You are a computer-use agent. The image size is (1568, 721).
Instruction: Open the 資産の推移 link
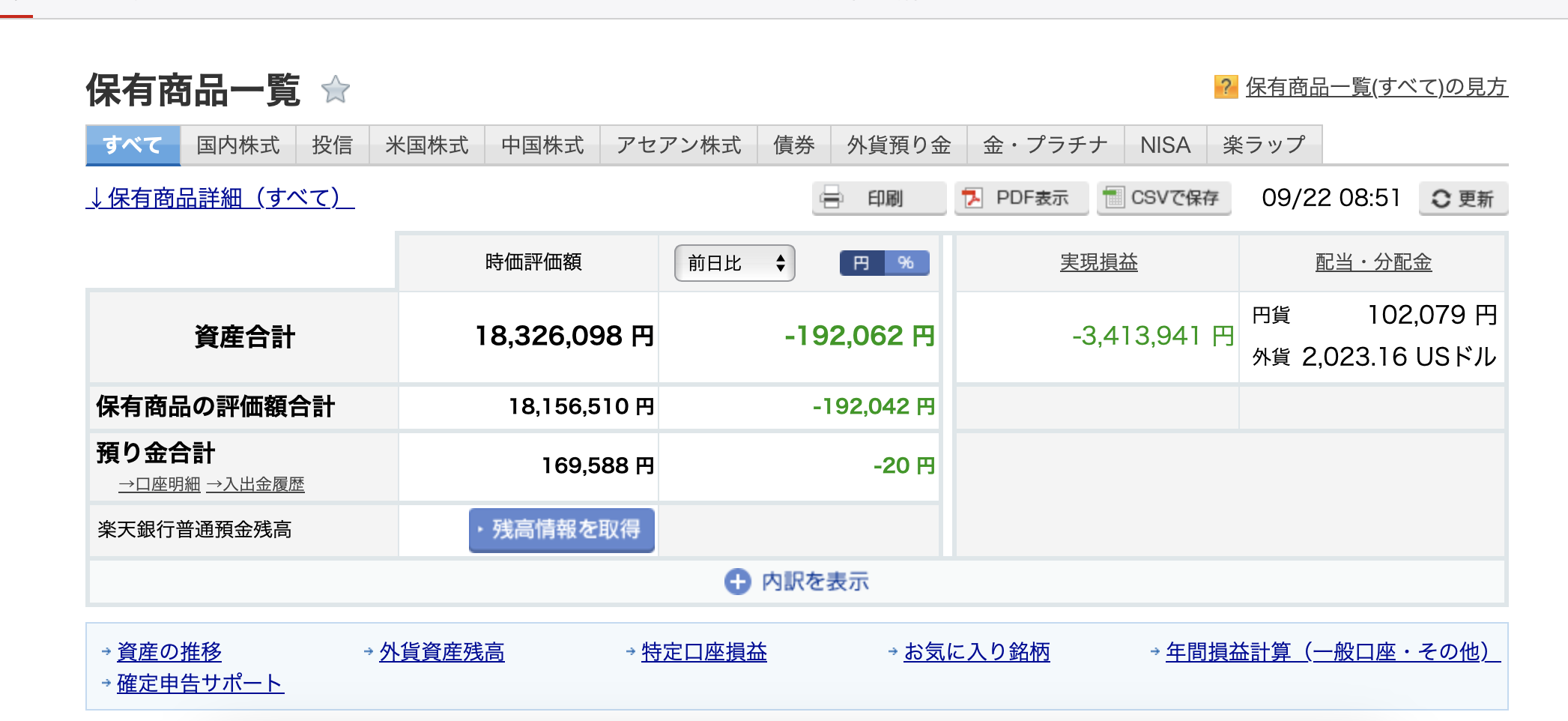pyautogui.click(x=169, y=651)
